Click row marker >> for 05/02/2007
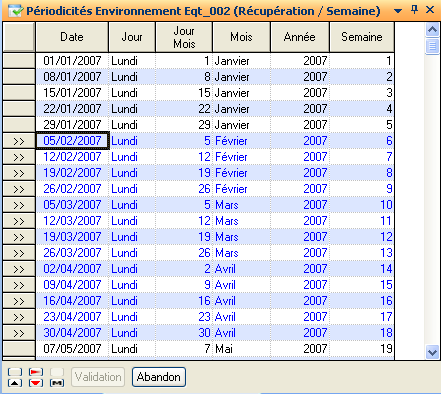This screenshot has height=394, width=441. coord(19,141)
